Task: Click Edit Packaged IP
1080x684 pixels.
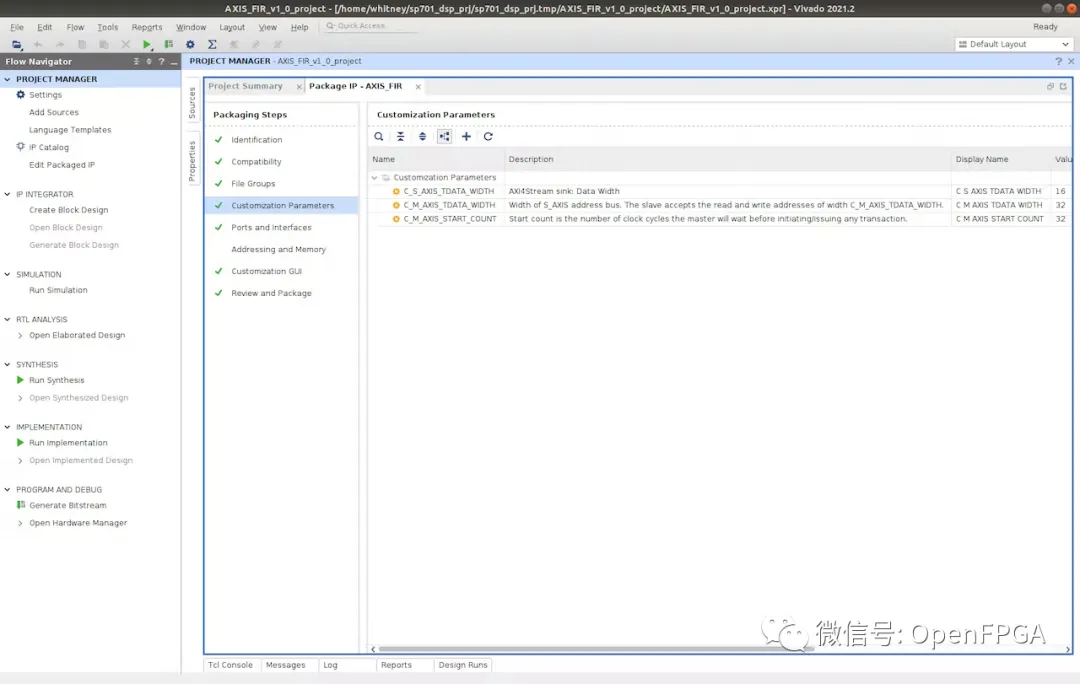Action: (62, 165)
